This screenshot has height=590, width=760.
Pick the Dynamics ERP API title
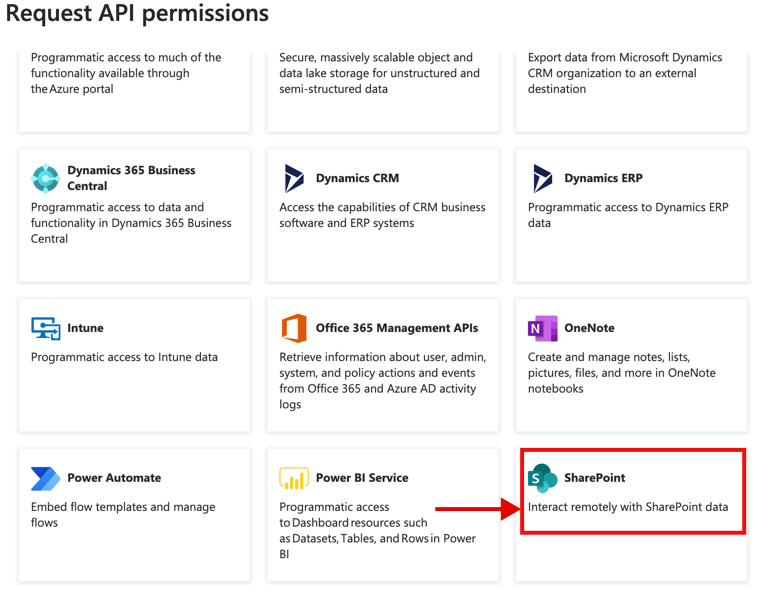pyautogui.click(x=603, y=178)
